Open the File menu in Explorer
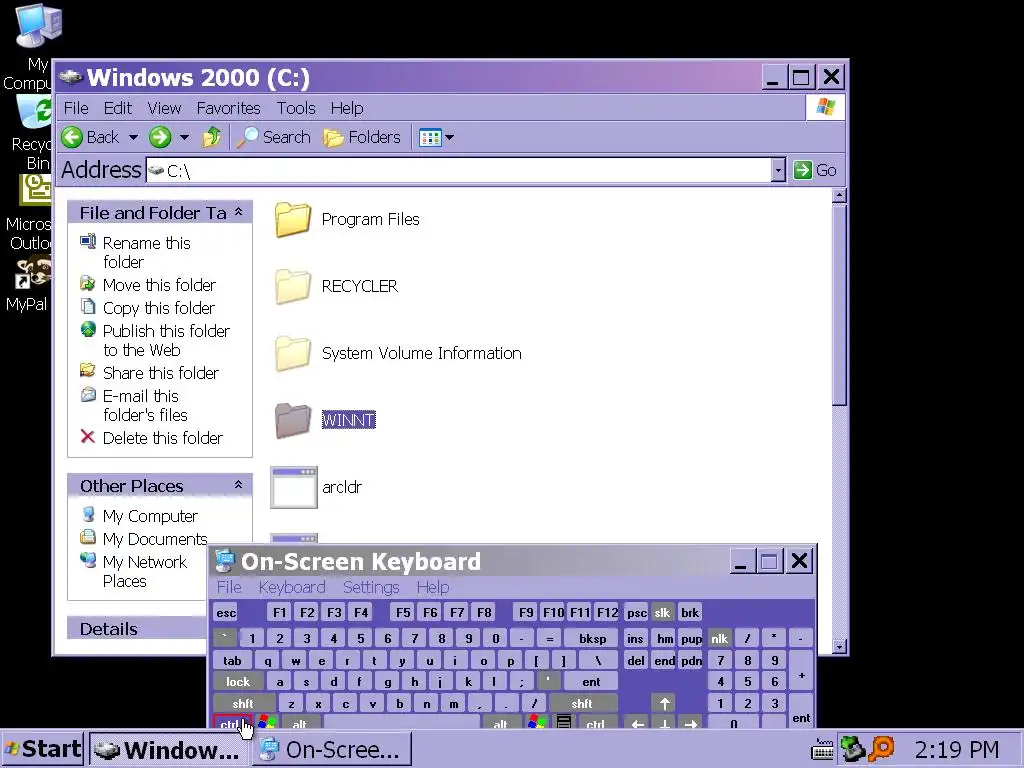 click(76, 108)
